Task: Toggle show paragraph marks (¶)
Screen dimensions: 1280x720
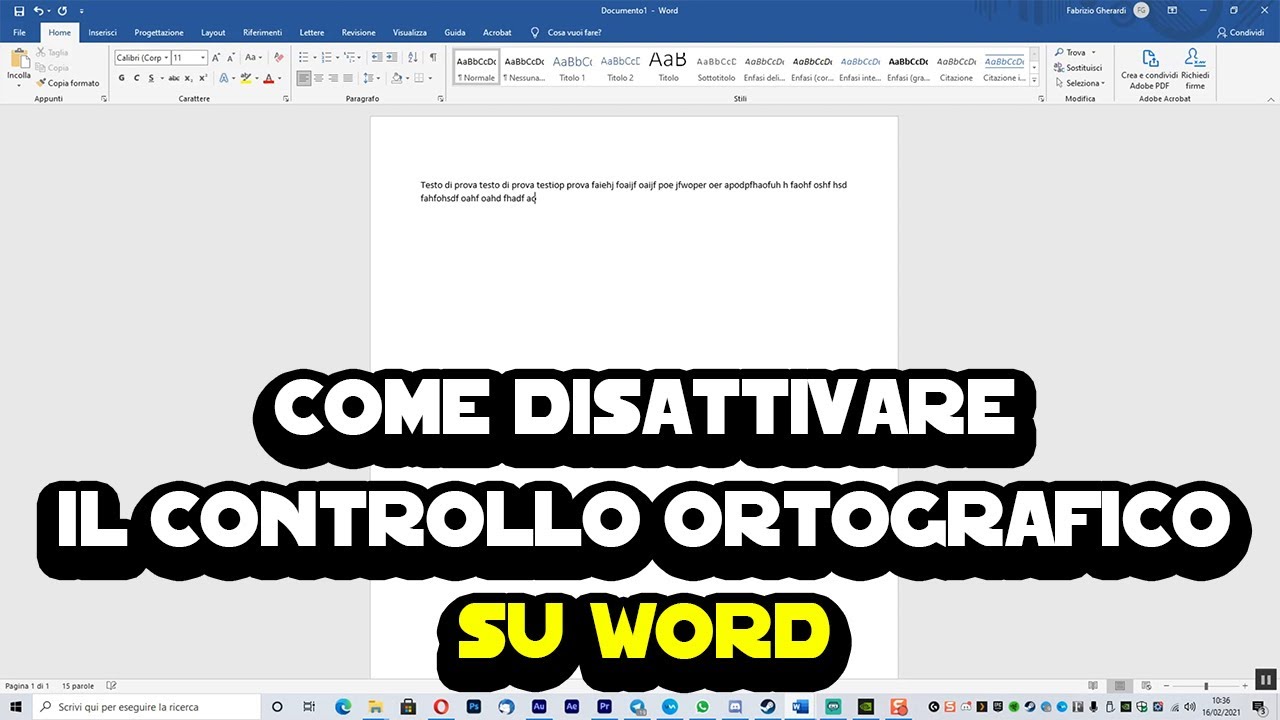Action: coord(433,58)
